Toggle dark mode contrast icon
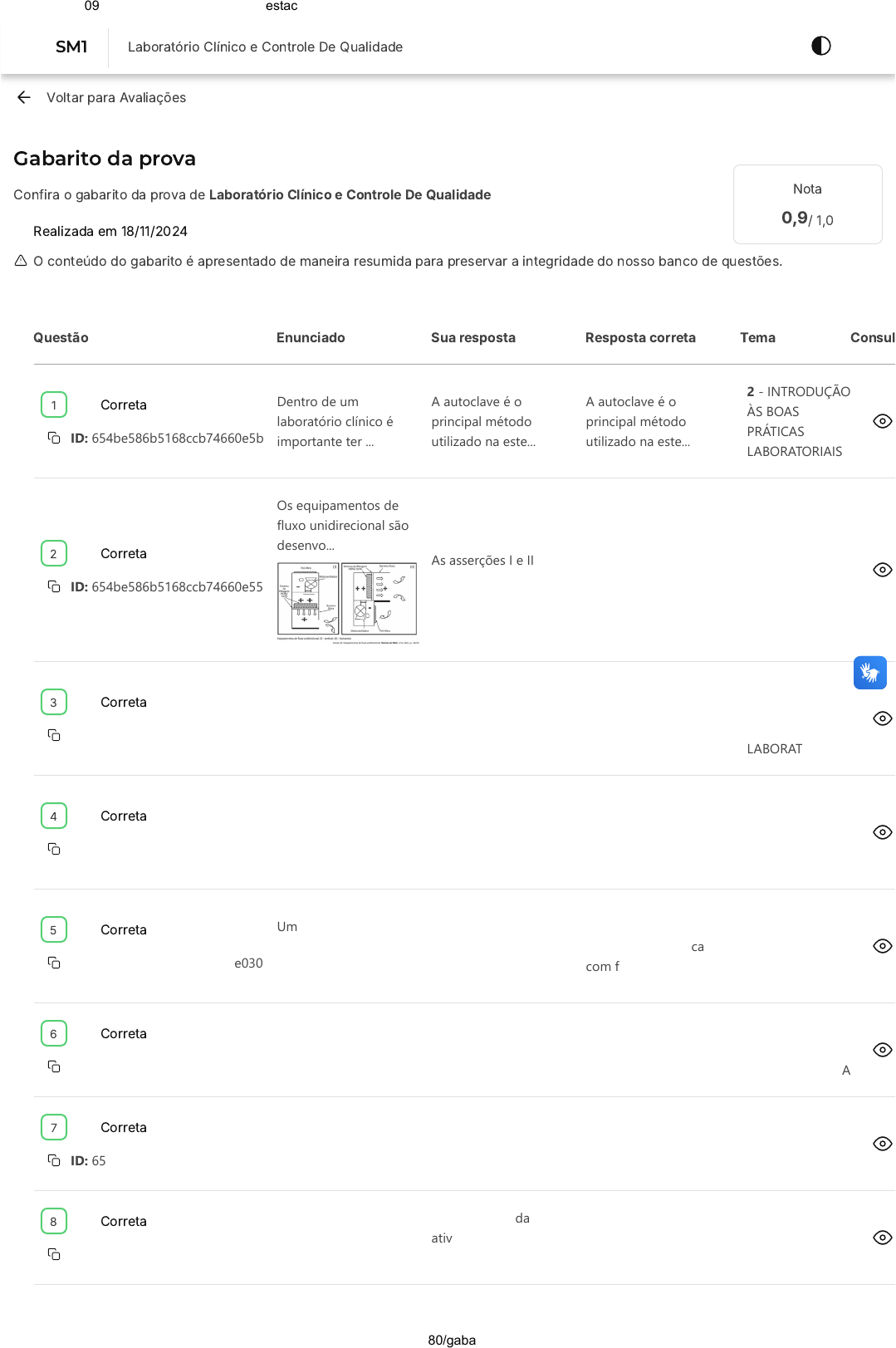The image size is (896, 1348). tap(820, 46)
